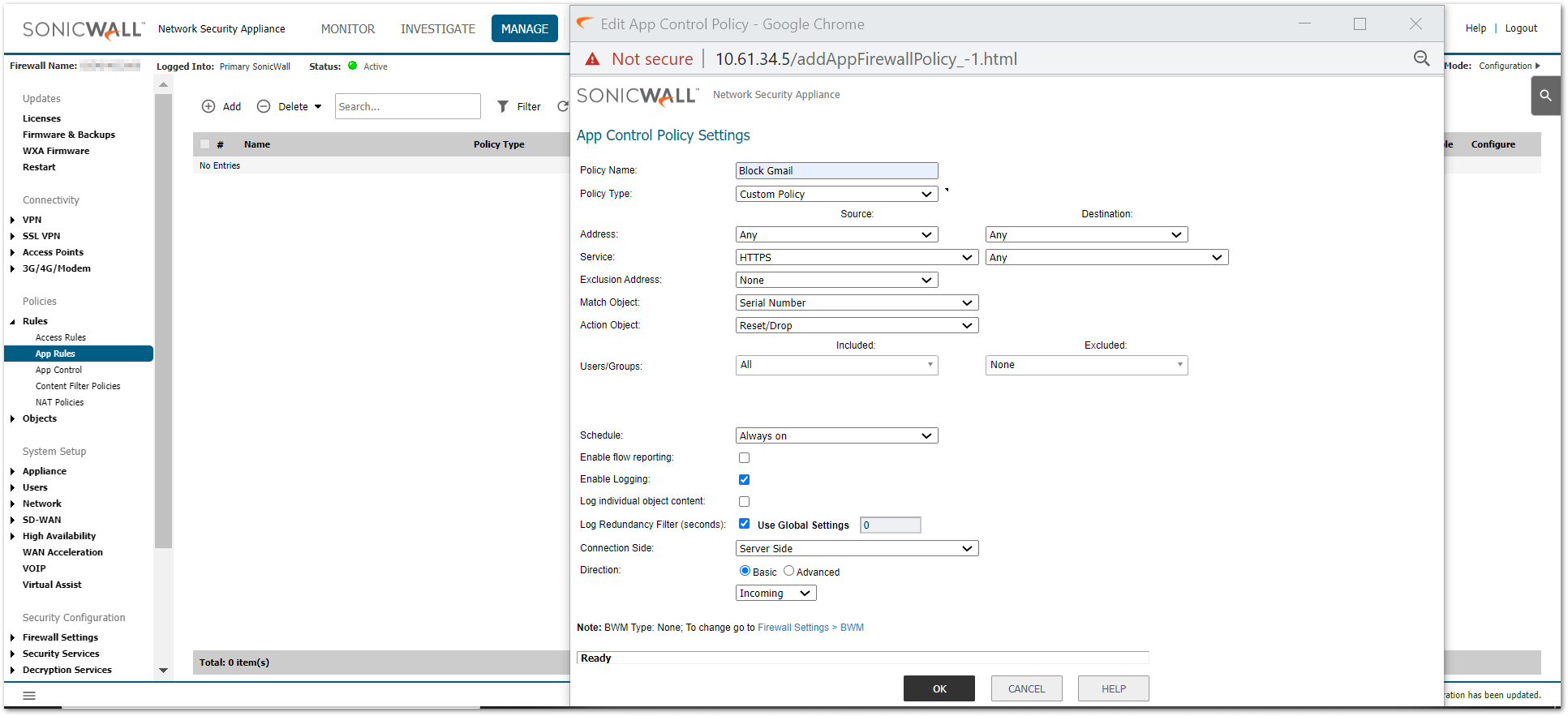Open the Incoming direction dropdown
The image size is (1568, 716).
[x=775, y=593]
